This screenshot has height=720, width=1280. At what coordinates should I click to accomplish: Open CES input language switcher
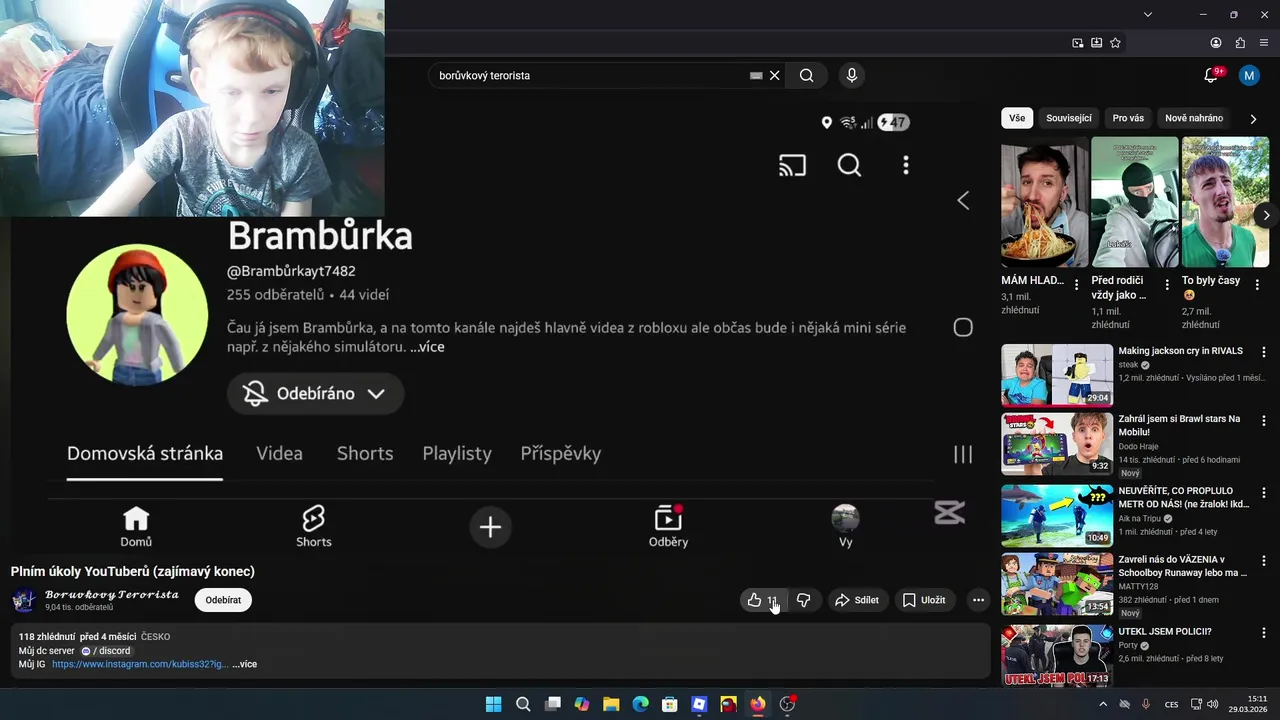1171,704
